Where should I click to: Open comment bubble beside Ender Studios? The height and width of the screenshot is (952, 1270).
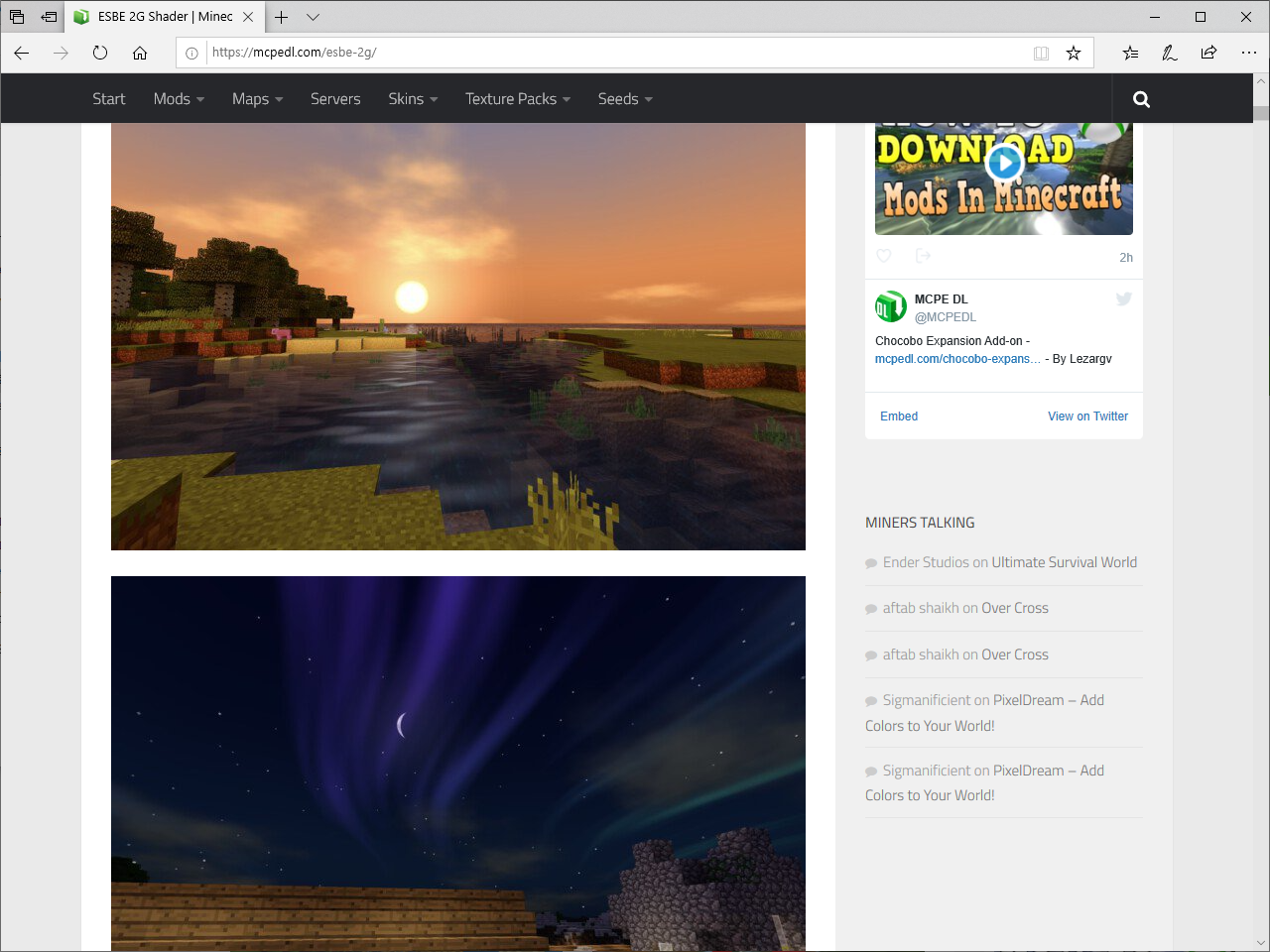(x=871, y=563)
